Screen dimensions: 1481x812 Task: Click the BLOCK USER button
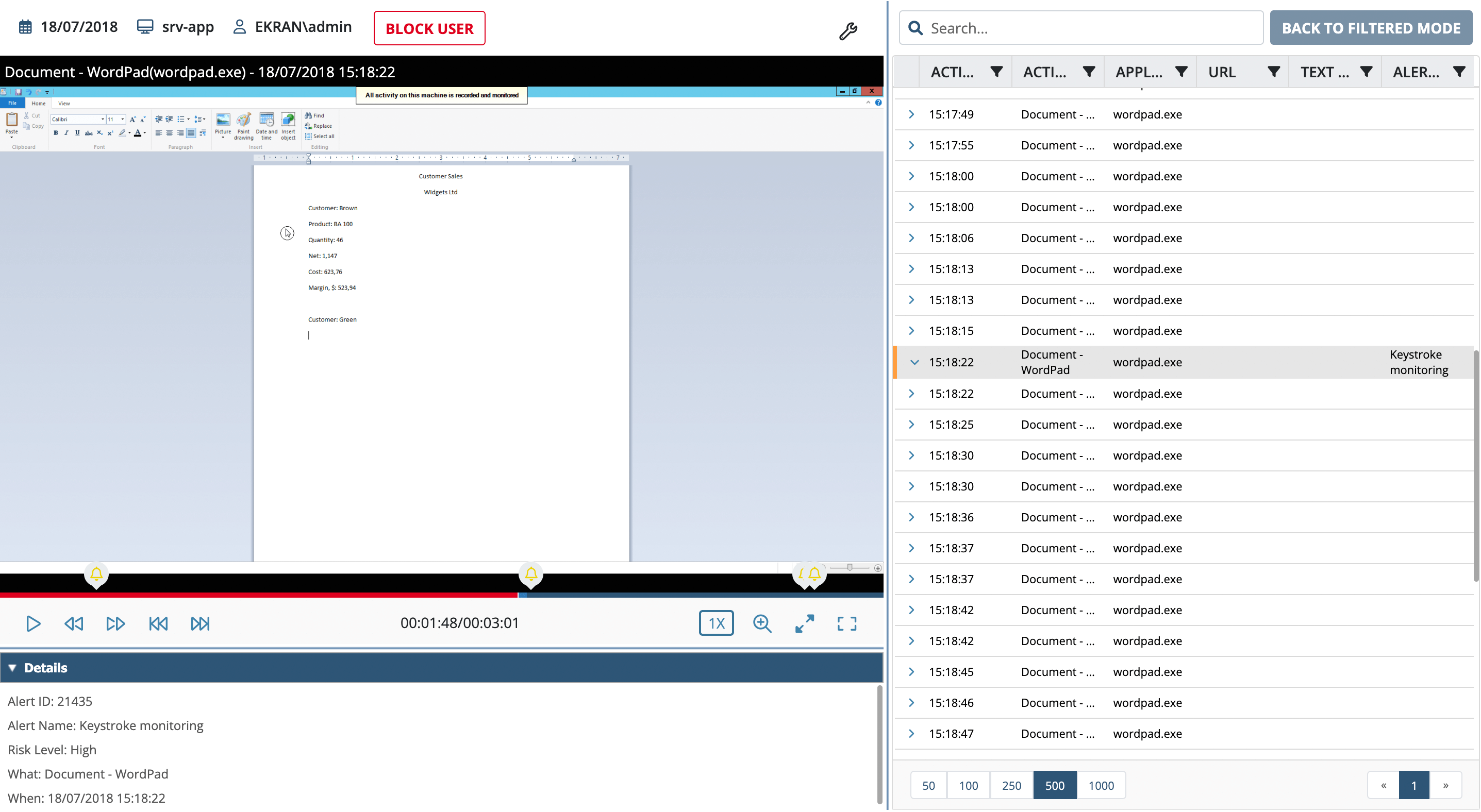(429, 28)
